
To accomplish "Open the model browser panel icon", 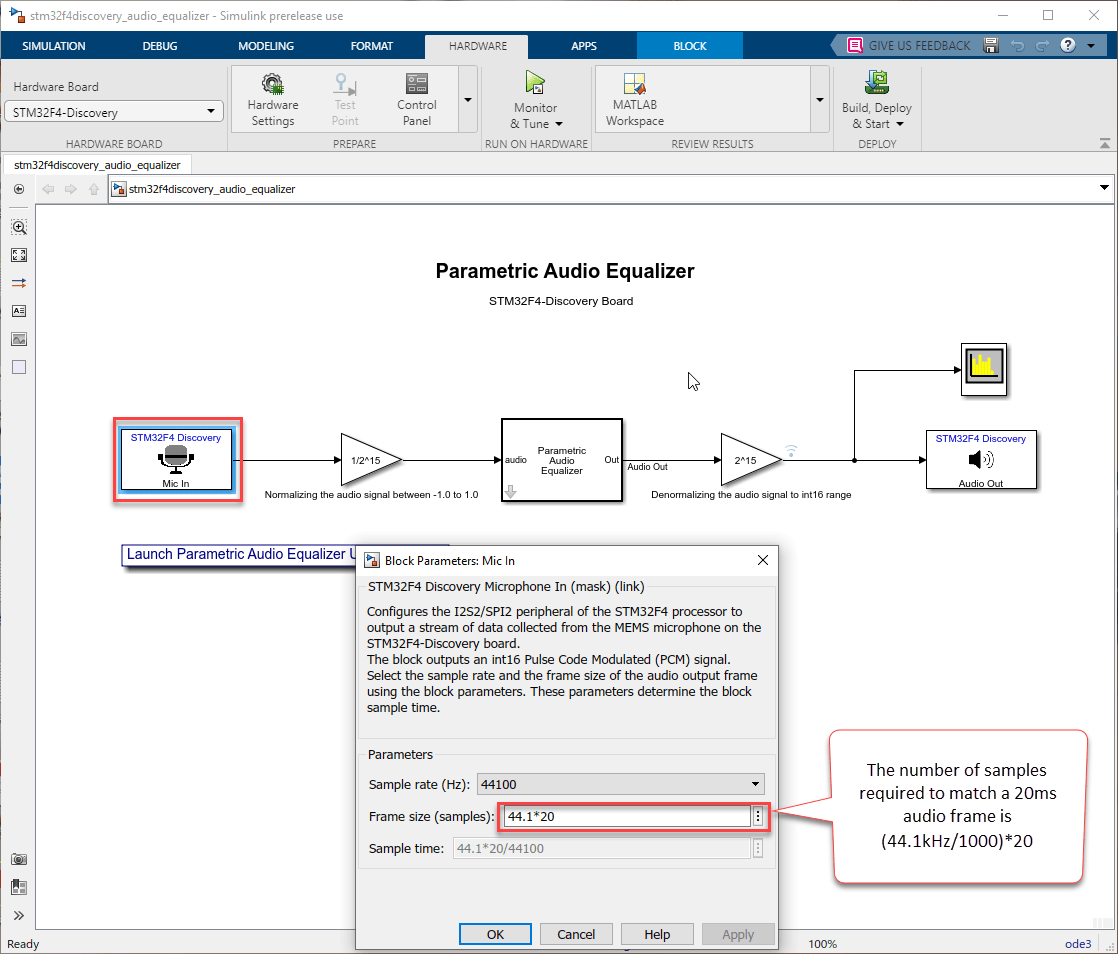I will [x=19, y=887].
